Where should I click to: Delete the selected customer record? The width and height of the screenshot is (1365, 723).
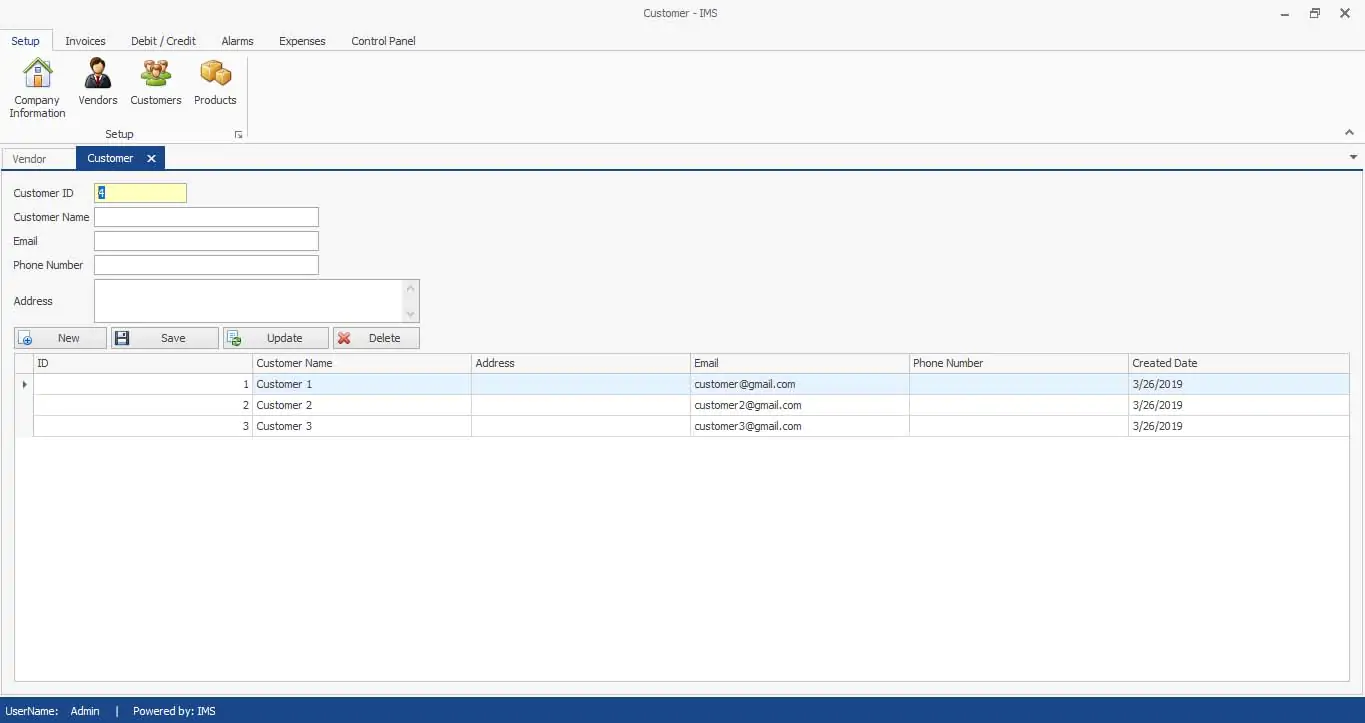(x=376, y=338)
